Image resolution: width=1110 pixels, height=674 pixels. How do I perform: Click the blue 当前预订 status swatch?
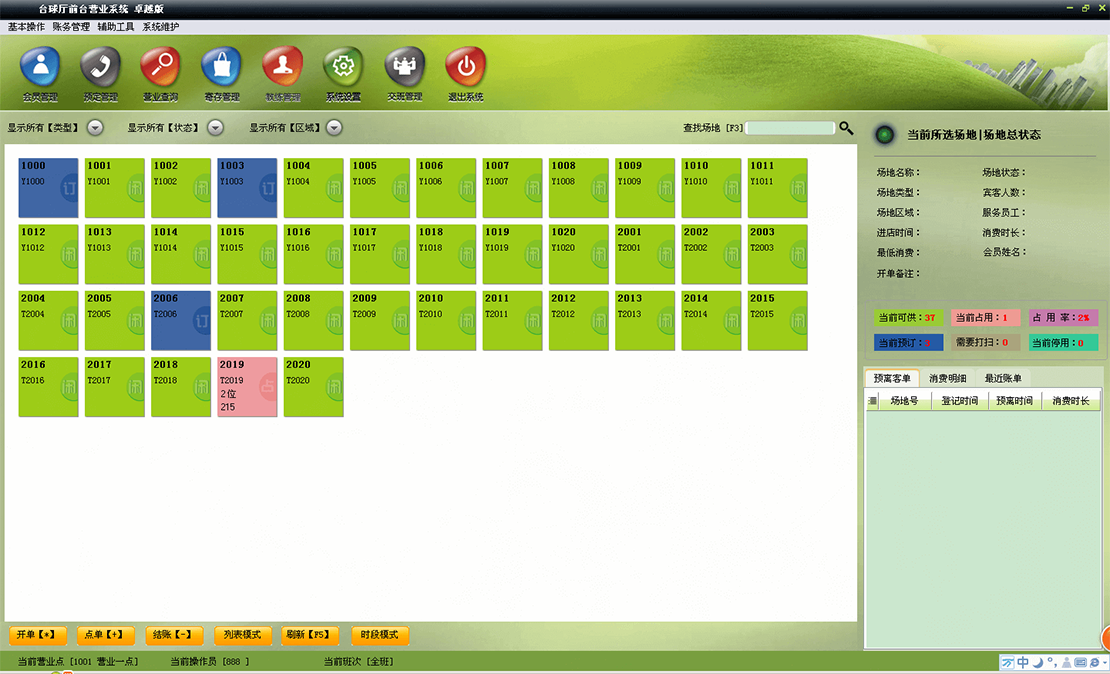[908, 343]
